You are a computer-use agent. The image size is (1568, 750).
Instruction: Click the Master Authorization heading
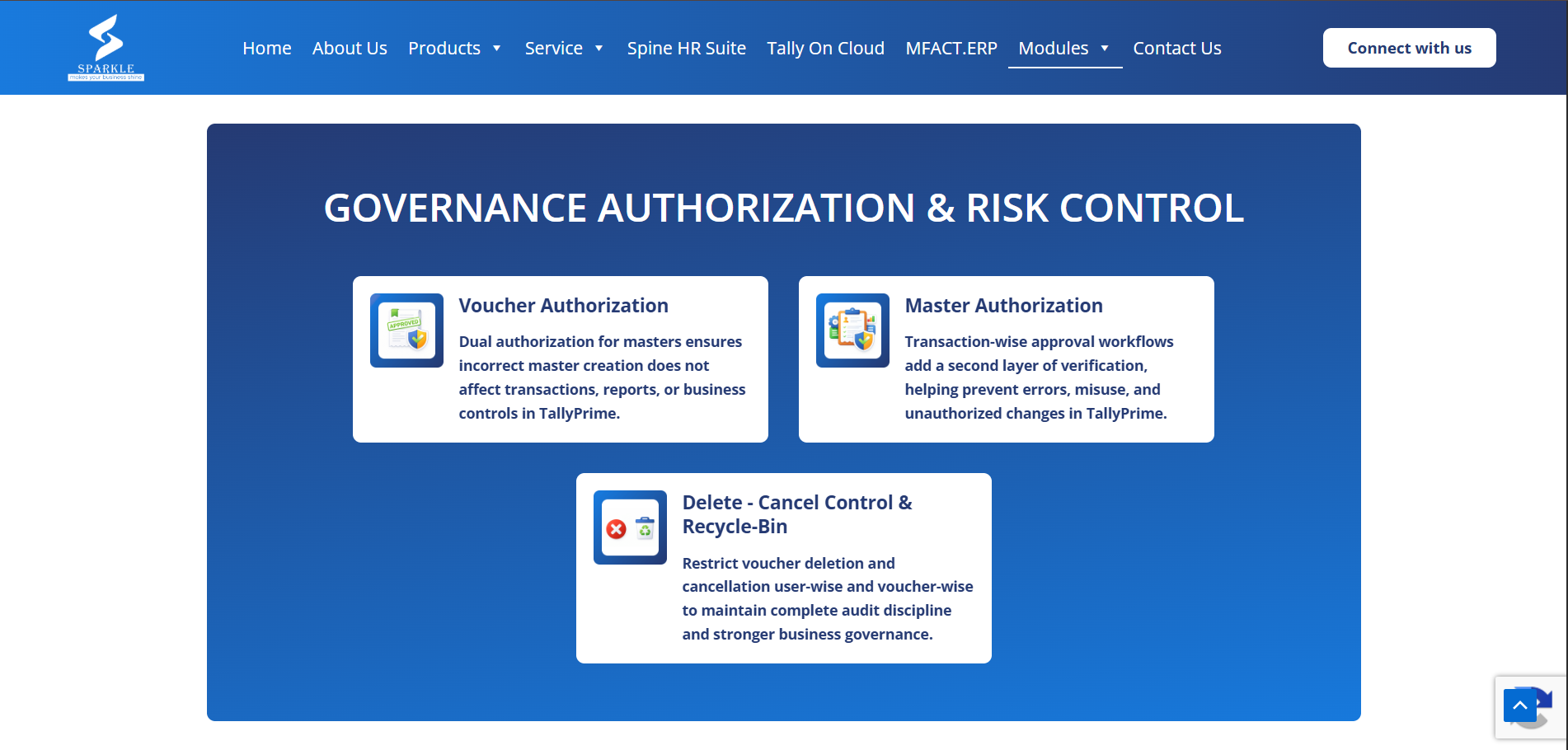point(1003,306)
